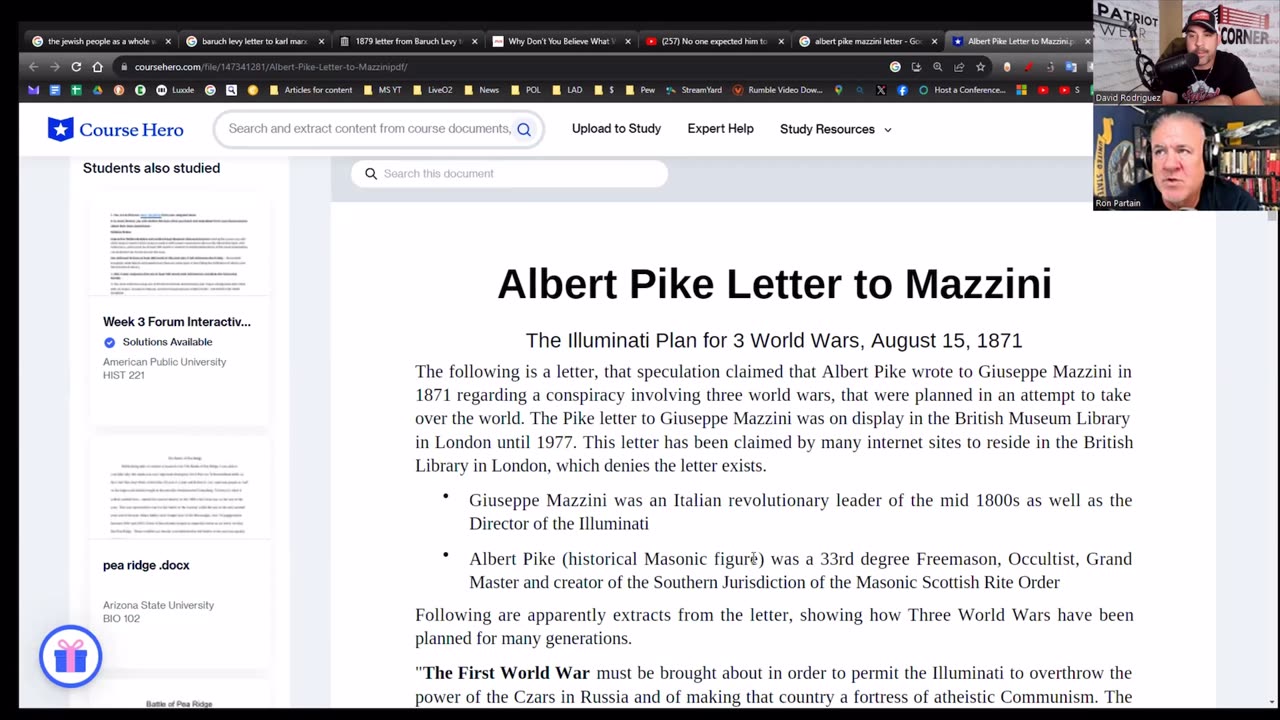Viewport: 1280px width, 720px height.
Task: Open the LiveO2 bookmark folder
Action: point(433,90)
